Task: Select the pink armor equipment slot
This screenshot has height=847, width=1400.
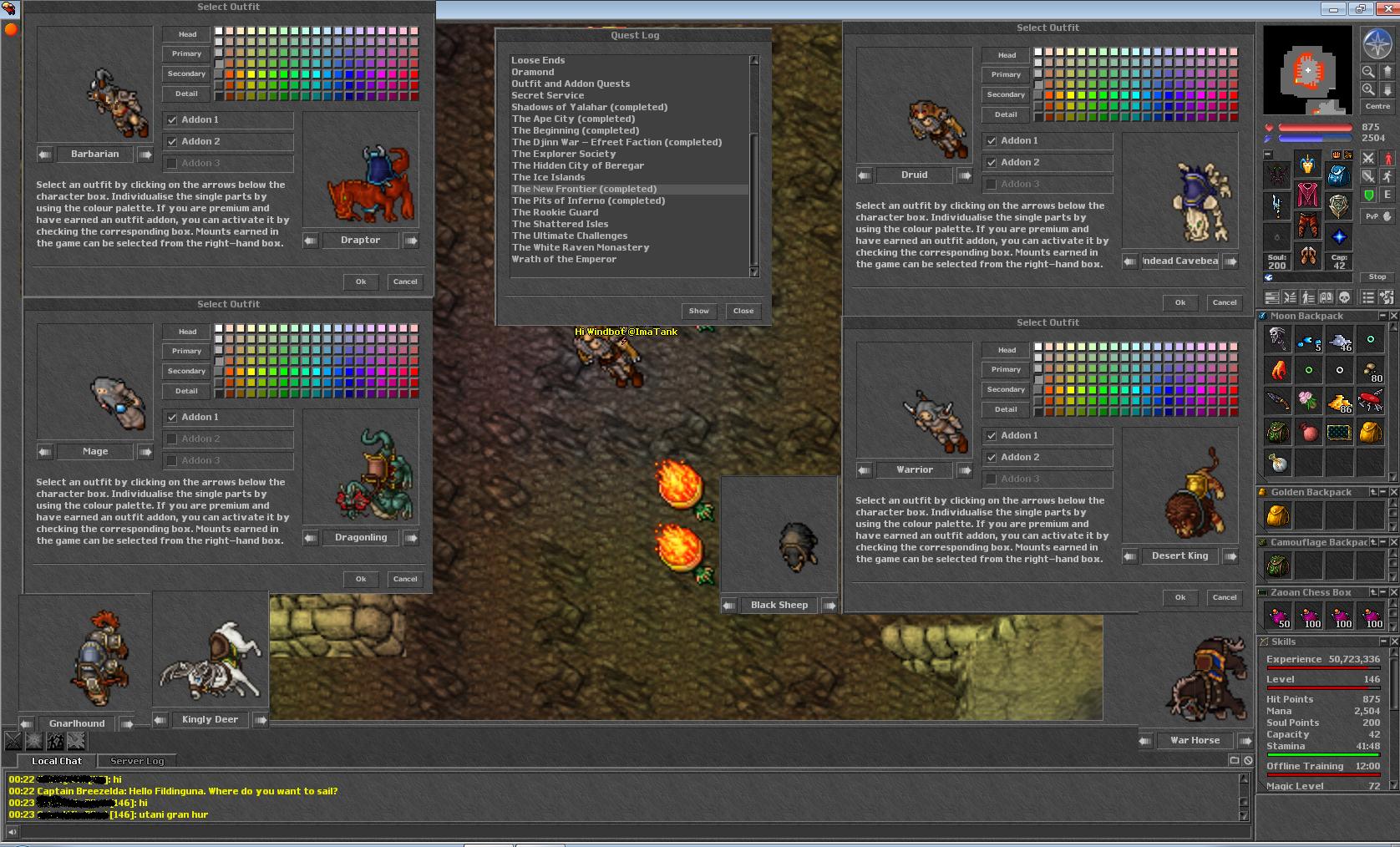Action: (1307, 195)
